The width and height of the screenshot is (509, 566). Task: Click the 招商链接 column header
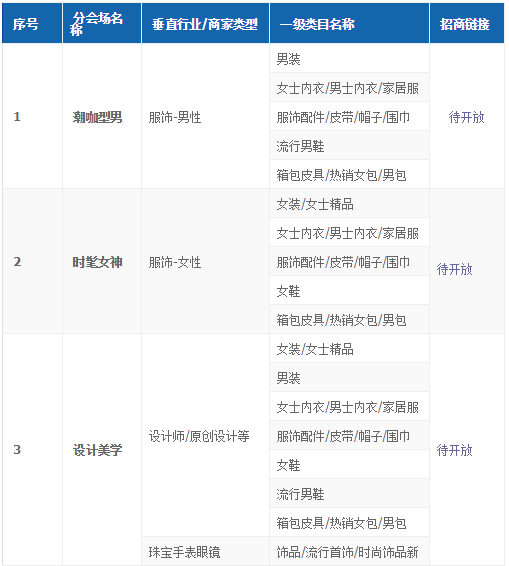click(x=467, y=23)
